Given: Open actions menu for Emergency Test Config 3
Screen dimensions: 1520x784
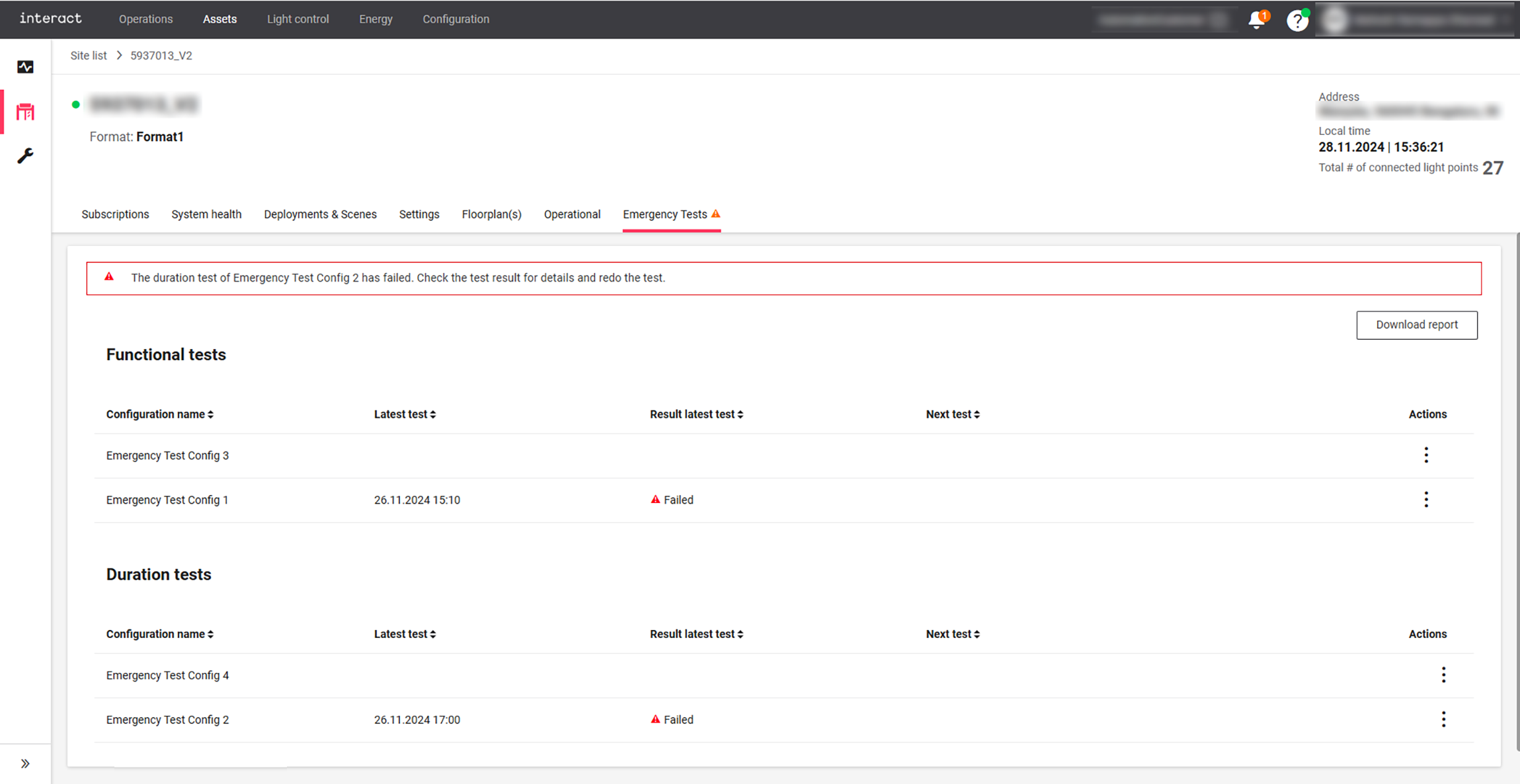Looking at the screenshot, I should tap(1426, 455).
